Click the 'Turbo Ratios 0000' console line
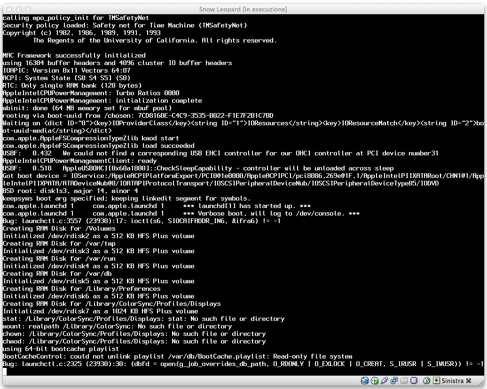This screenshot has width=487, height=389. pyautogui.click(x=91, y=93)
